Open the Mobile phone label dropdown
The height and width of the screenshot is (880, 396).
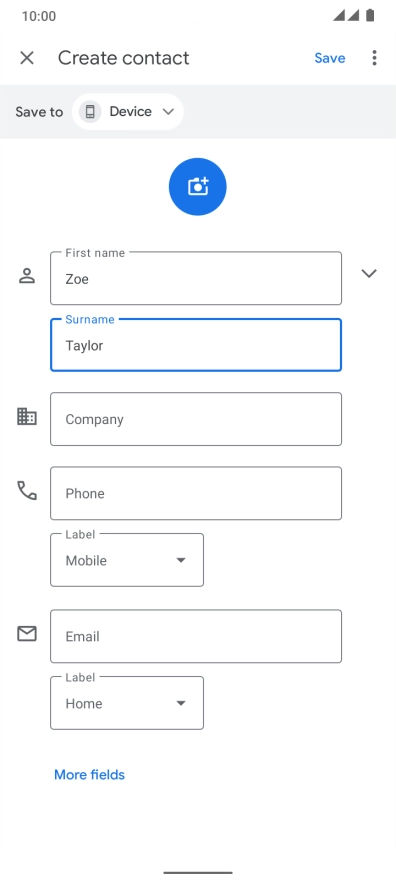pyautogui.click(x=127, y=560)
